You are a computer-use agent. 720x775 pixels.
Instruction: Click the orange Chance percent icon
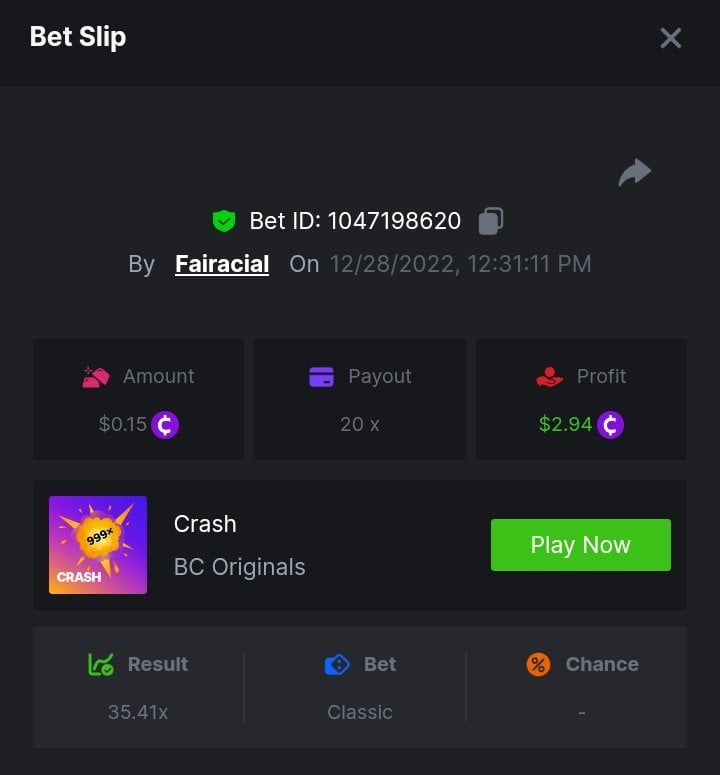(x=538, y=664)
